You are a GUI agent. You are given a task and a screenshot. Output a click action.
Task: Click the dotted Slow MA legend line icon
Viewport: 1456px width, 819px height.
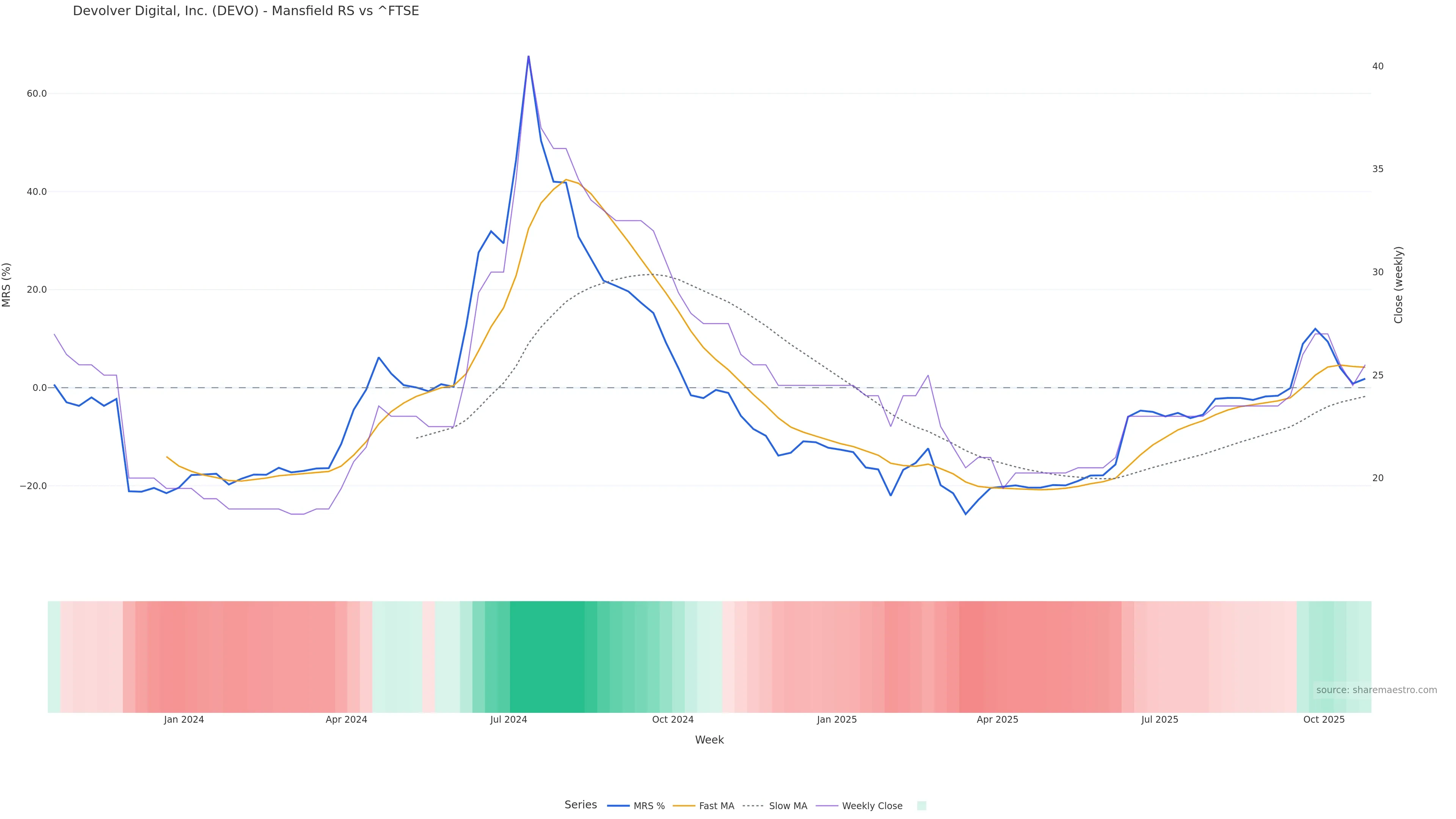(753, 806)
